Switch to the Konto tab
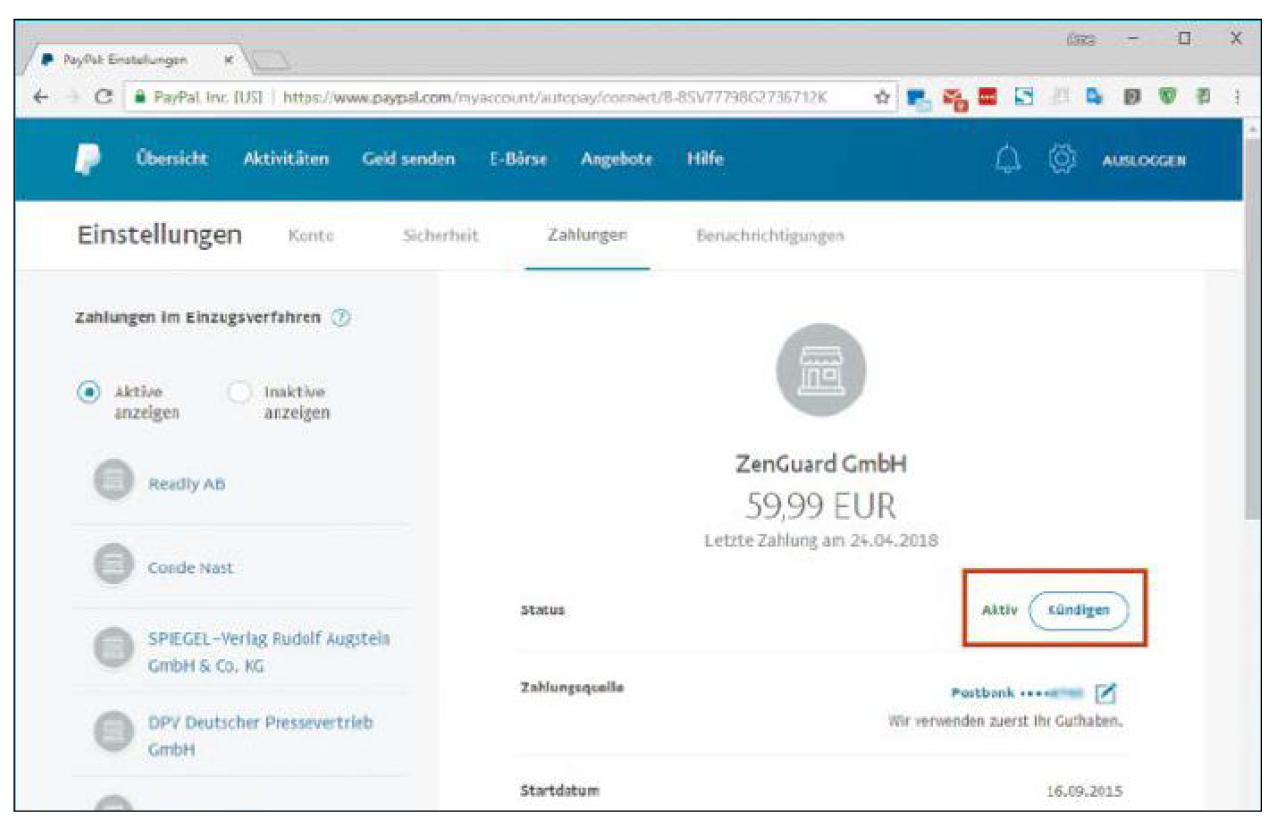Screen dimensions: 1280x821 pos(310,236)
